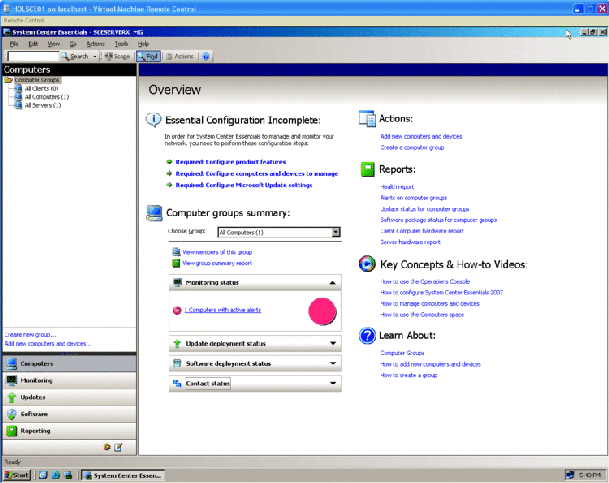
Task: Click the pink alert status pie chart
Action: click(x=322, y=311)
